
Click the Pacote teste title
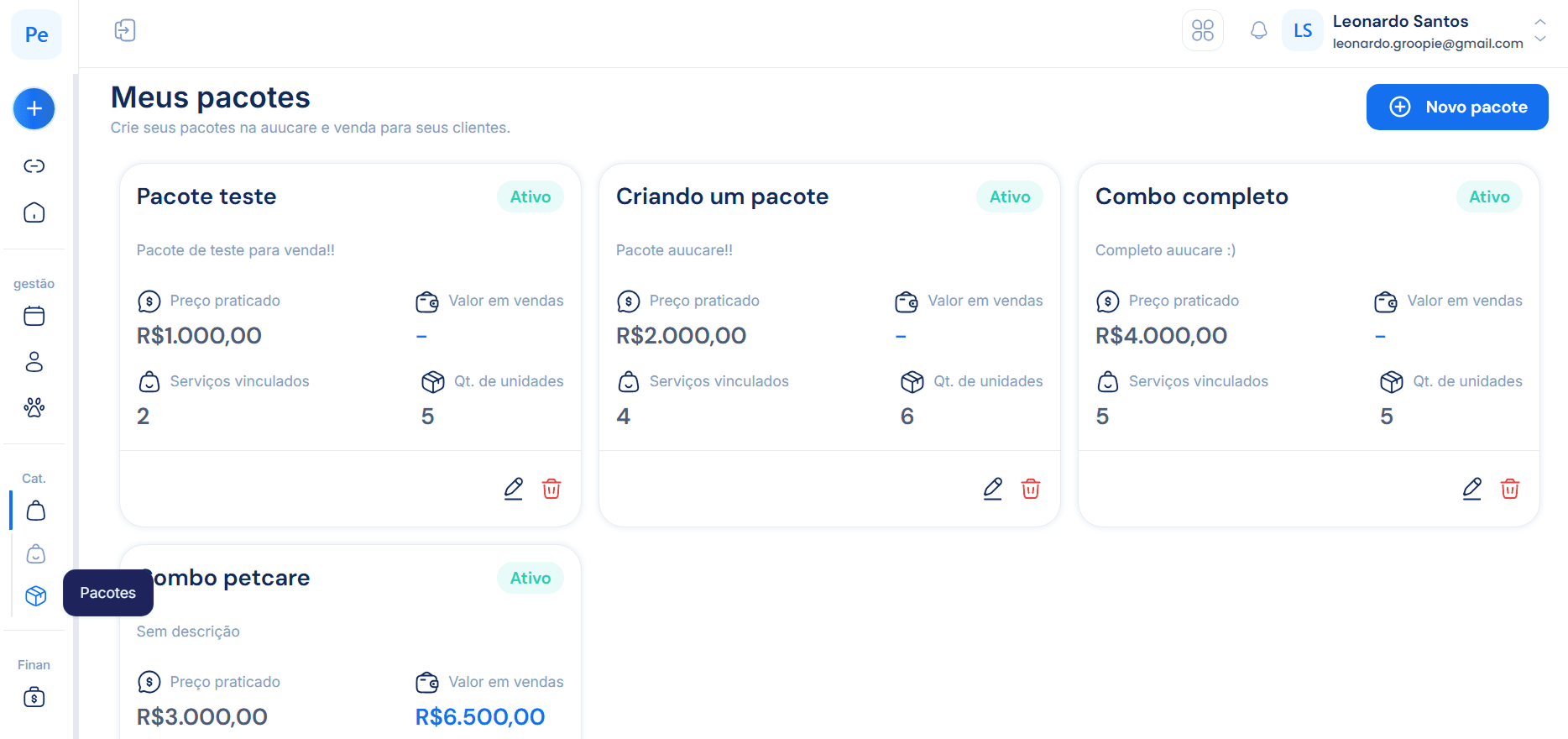(206, 197)
